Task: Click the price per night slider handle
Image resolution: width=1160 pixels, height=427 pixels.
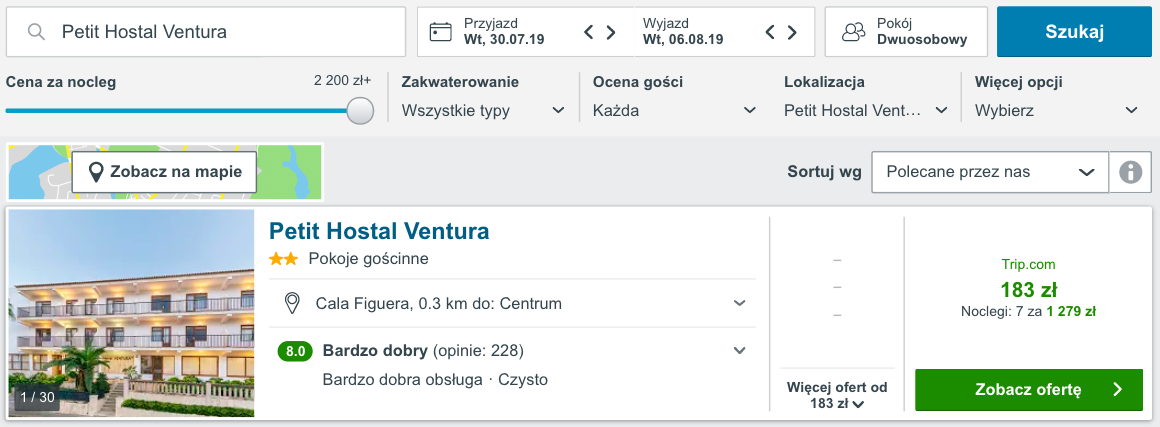Action: 360,111
